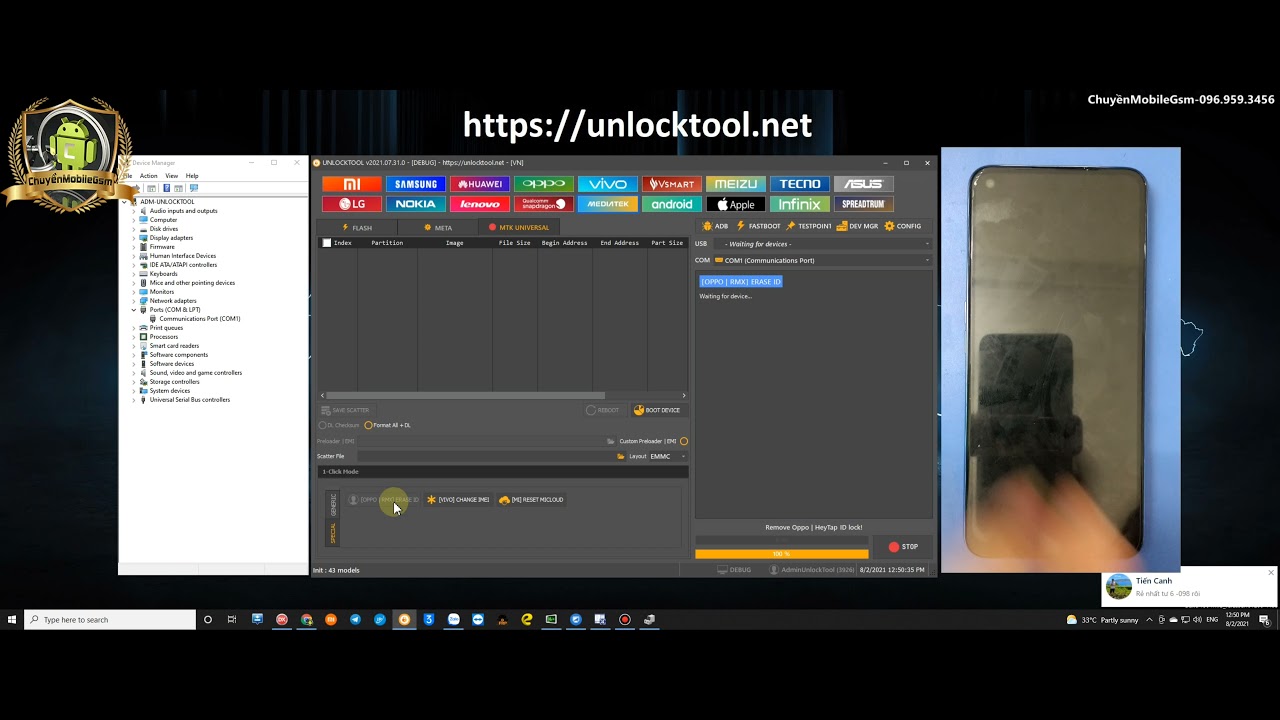Select the Apple brand tile

[x=736, y=204]
